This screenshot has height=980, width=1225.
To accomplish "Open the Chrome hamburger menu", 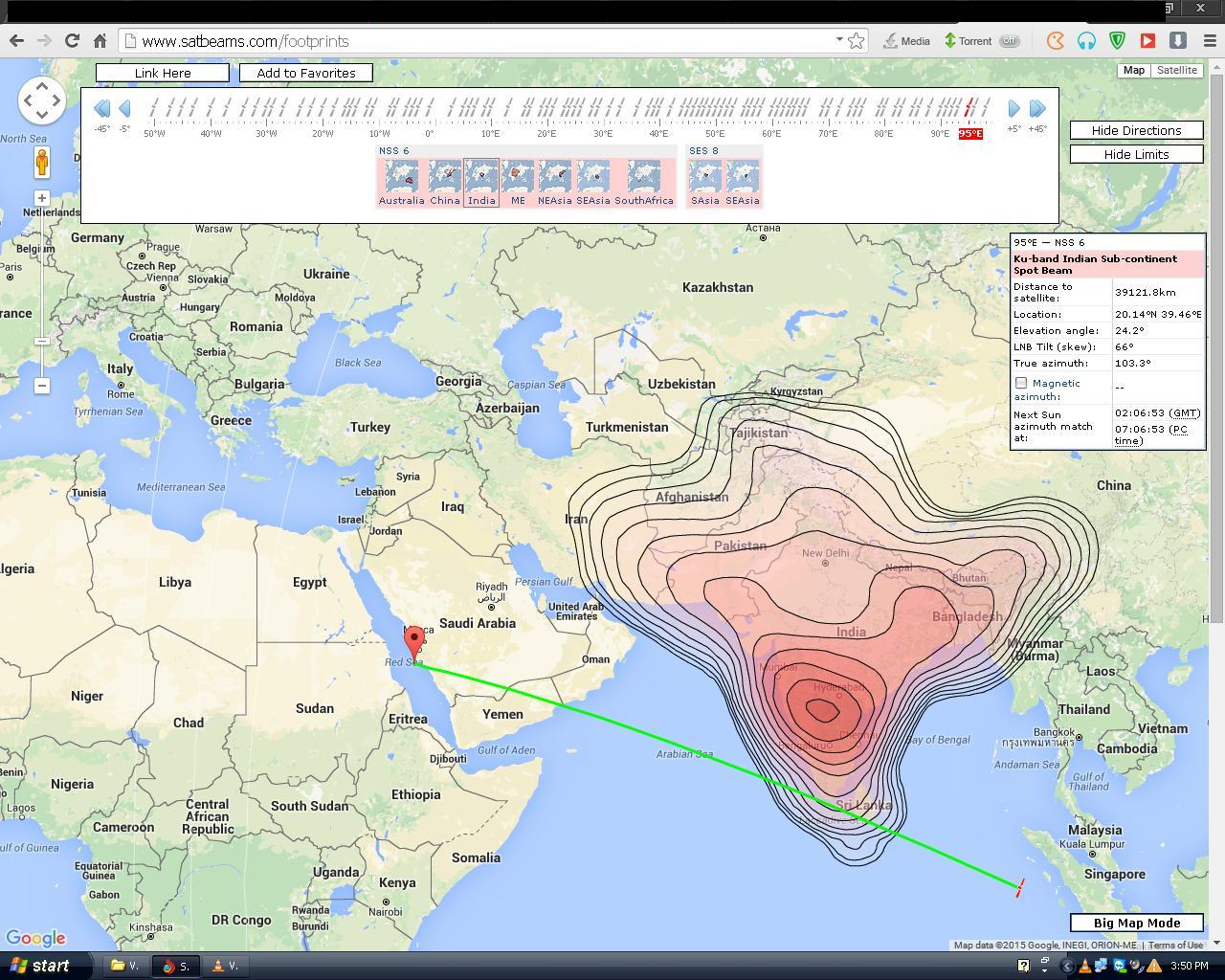I will (1210, 40).
